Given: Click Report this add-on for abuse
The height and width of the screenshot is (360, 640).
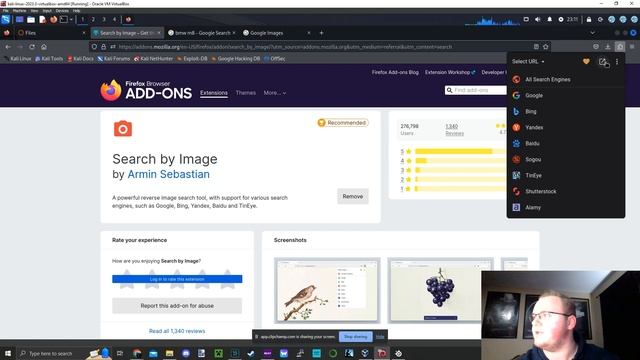Looking at the screenshot, I should [x=177, y=306].
